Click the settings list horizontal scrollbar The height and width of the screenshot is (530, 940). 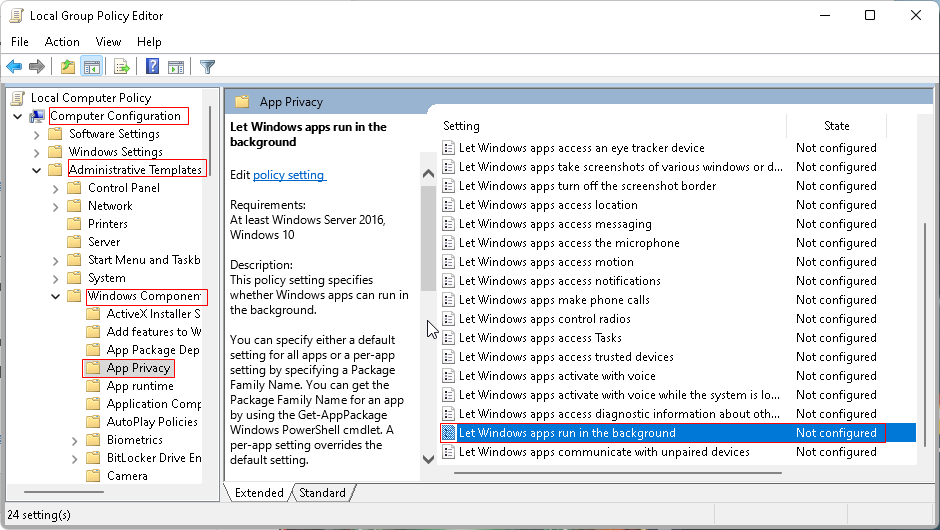(617, 472)
